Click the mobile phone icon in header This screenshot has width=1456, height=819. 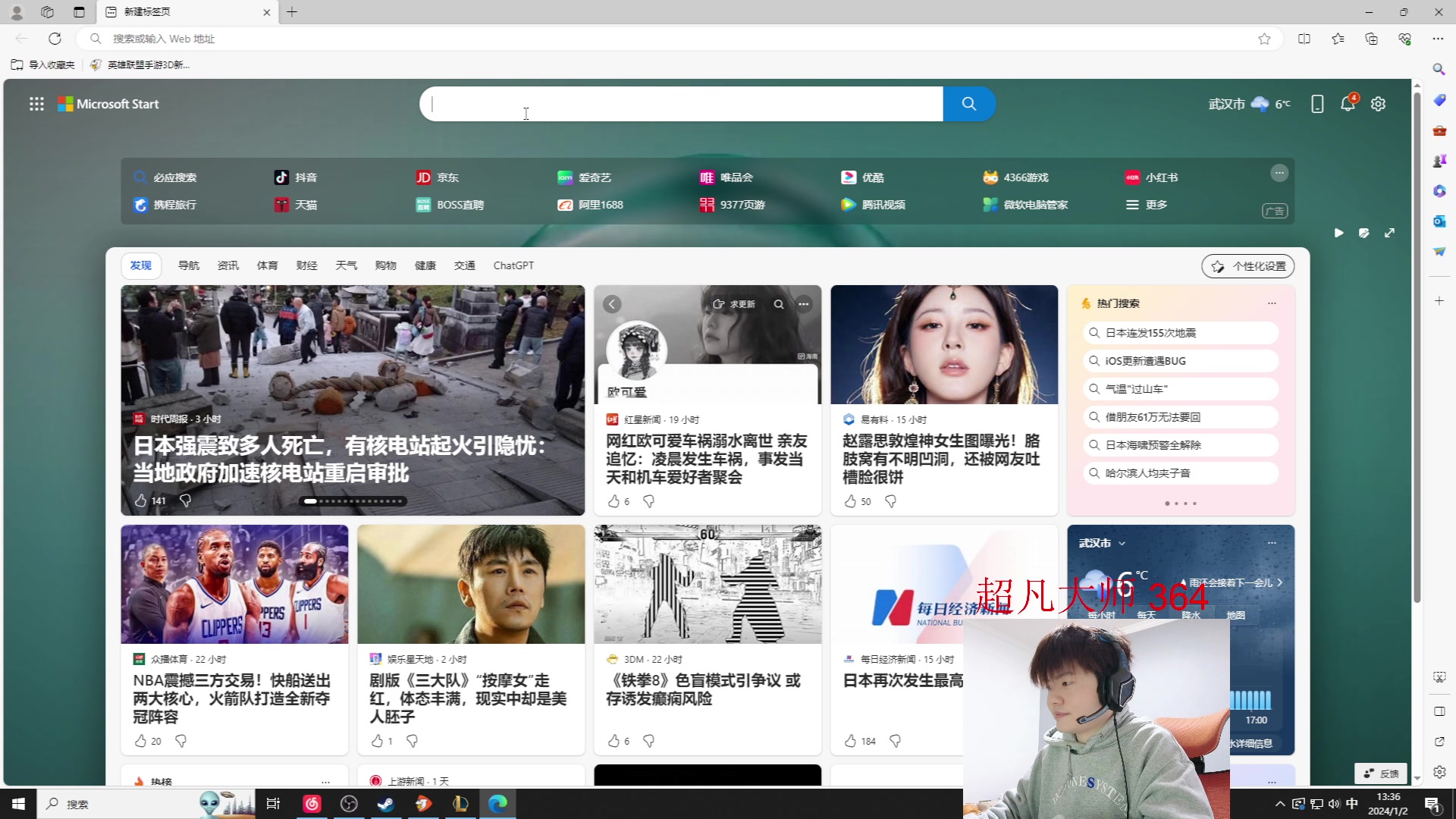point(1317,104)
